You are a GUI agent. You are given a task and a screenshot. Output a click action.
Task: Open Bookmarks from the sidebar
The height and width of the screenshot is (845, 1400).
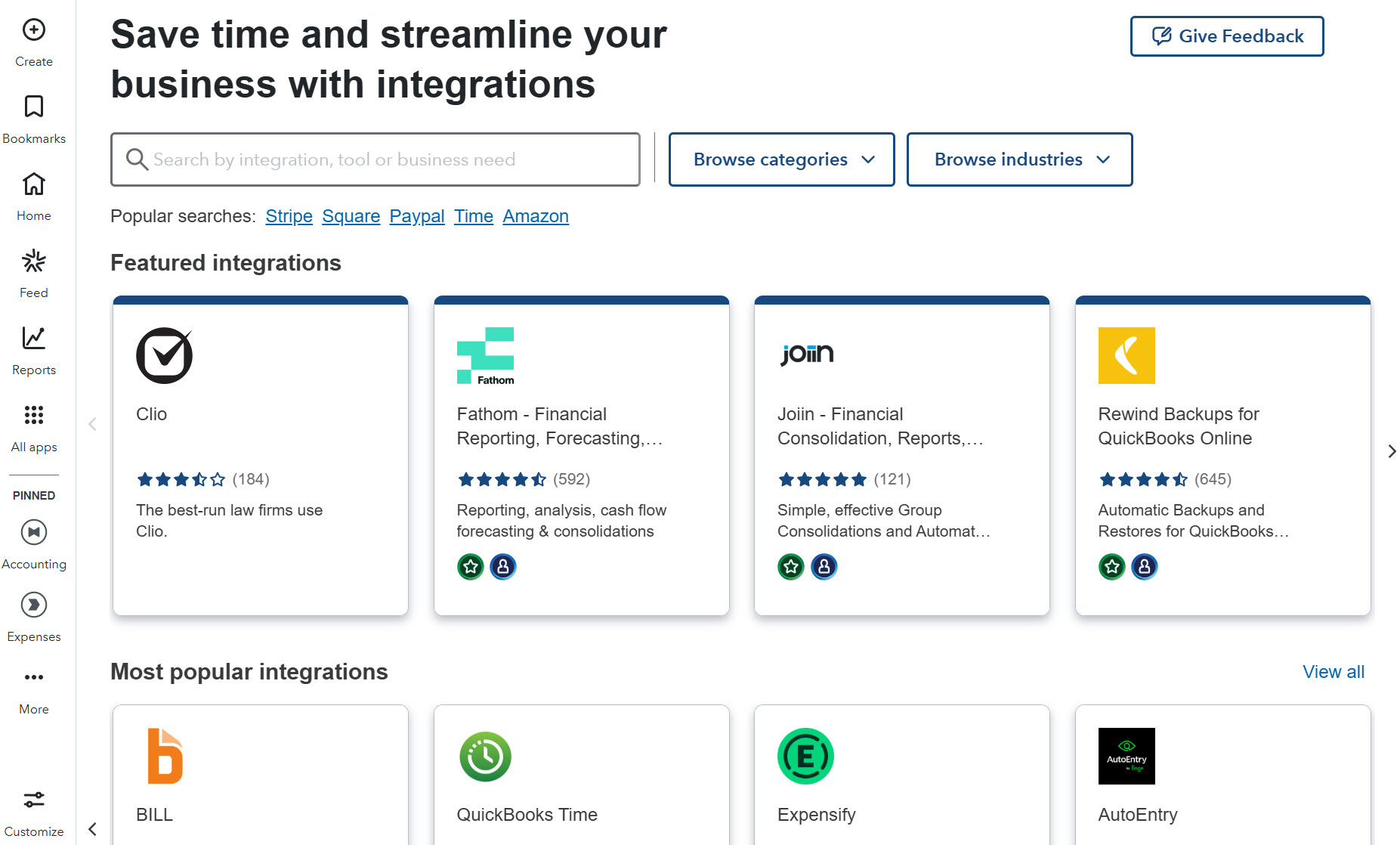coord(33,119)
